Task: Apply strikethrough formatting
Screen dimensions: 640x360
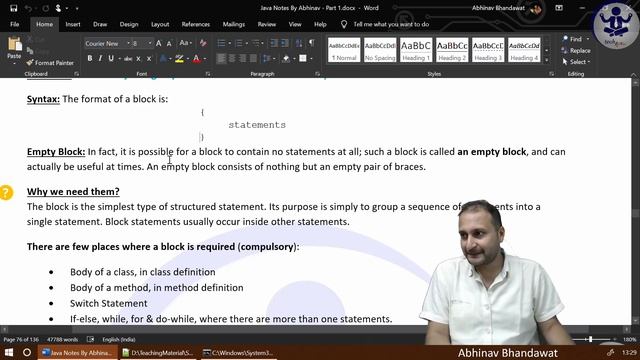Action: tap(128, 59)
